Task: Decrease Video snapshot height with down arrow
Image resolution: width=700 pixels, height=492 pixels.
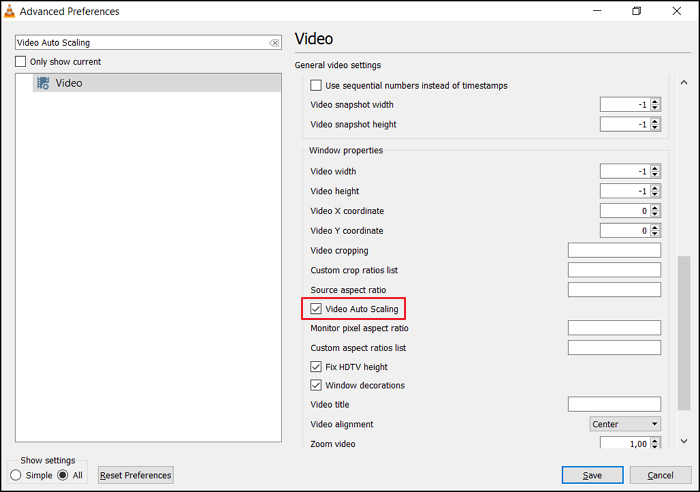Action: click(x=655, y=128)
